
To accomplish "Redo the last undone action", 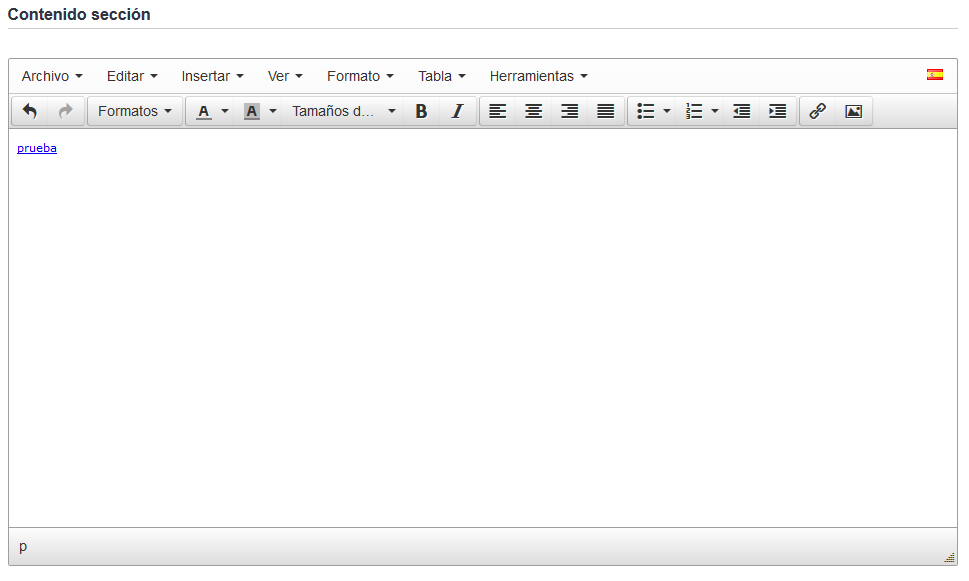I will [66, 111].
